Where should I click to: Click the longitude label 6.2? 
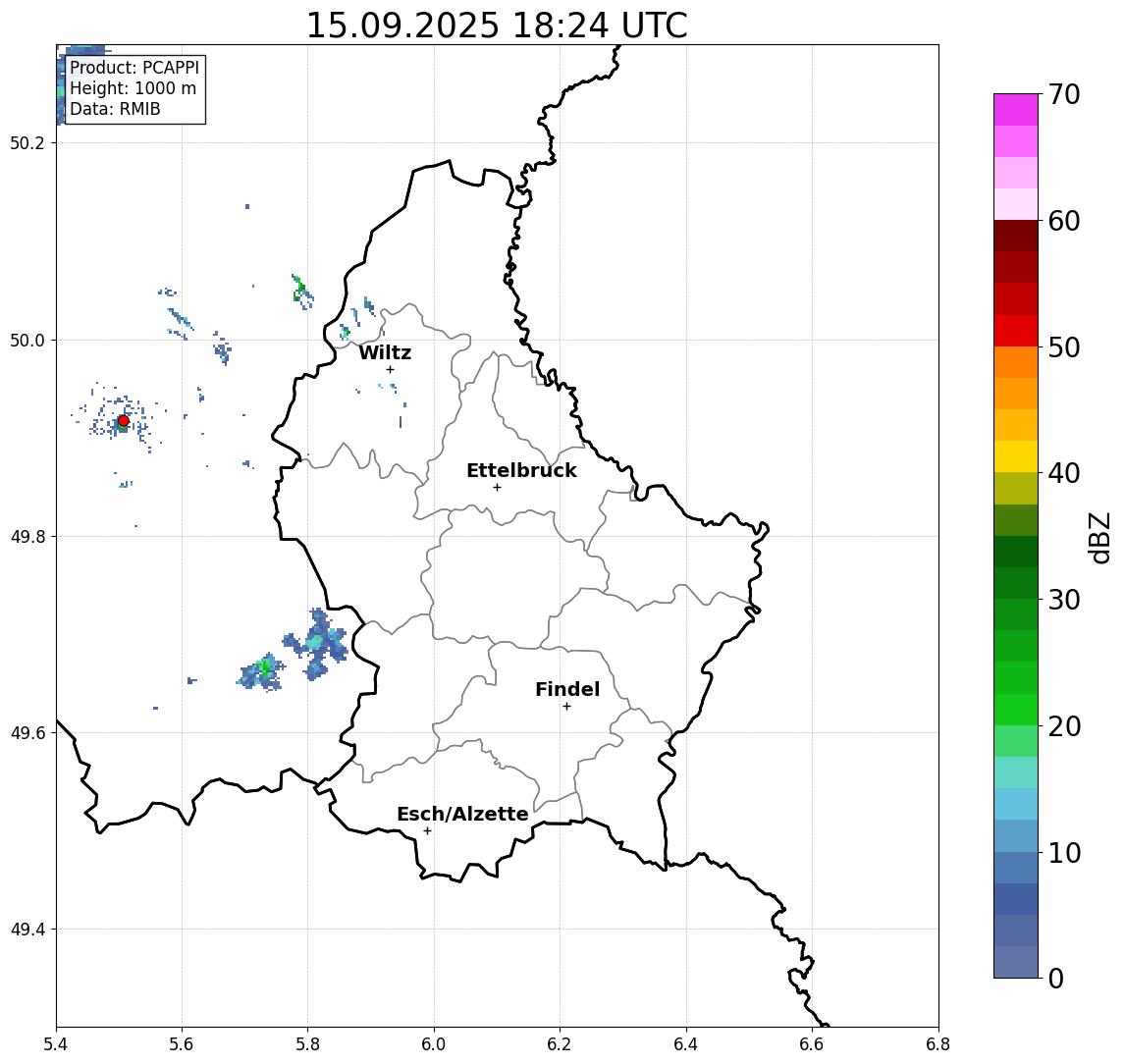pos(560,1044)
